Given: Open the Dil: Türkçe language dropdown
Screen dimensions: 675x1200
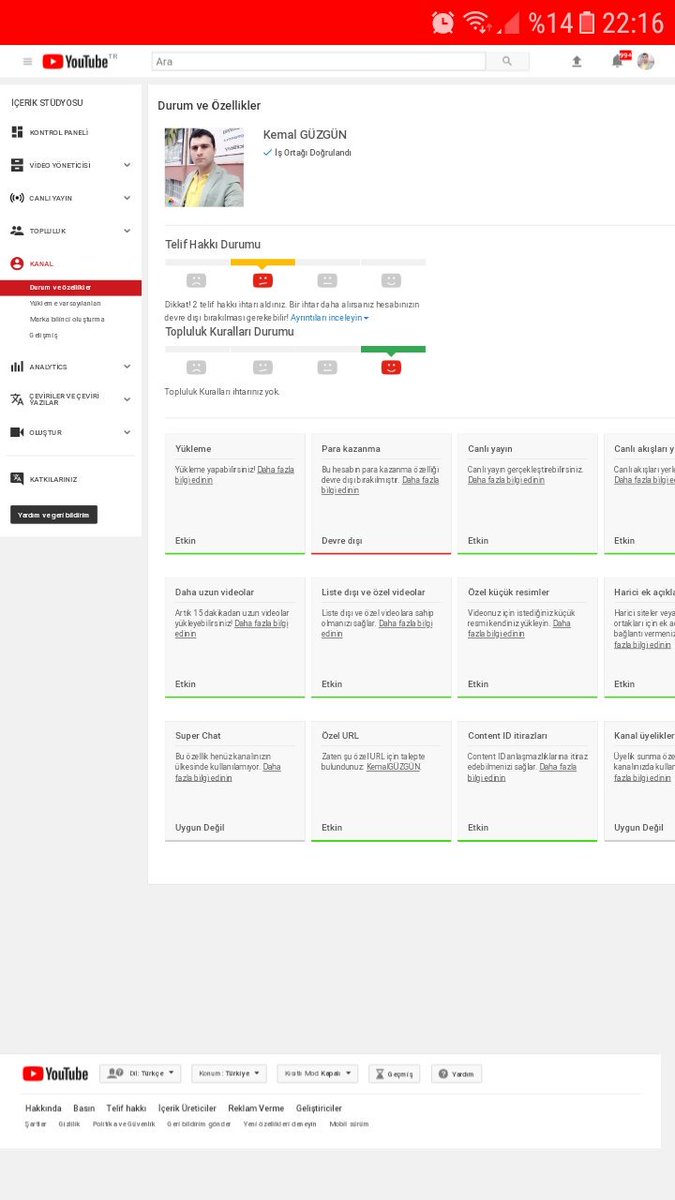Looking at the screenshot, I should [140, 1073].
